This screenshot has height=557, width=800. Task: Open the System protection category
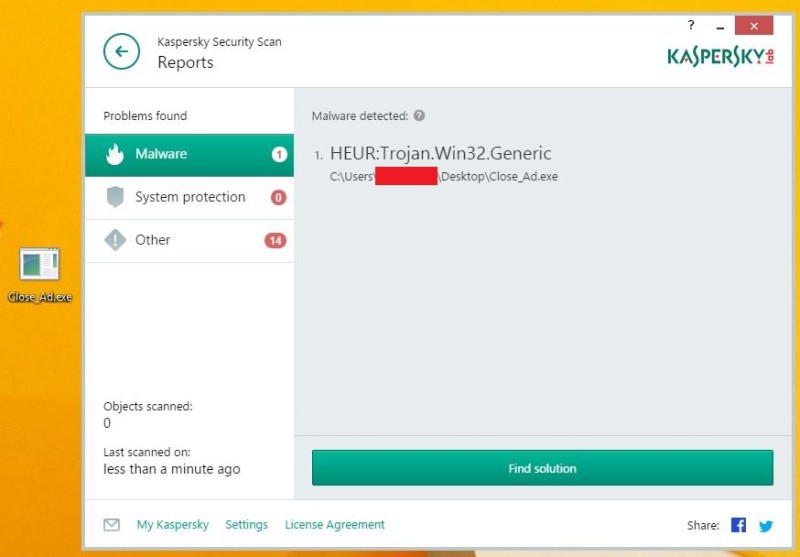tap(189, 198)
